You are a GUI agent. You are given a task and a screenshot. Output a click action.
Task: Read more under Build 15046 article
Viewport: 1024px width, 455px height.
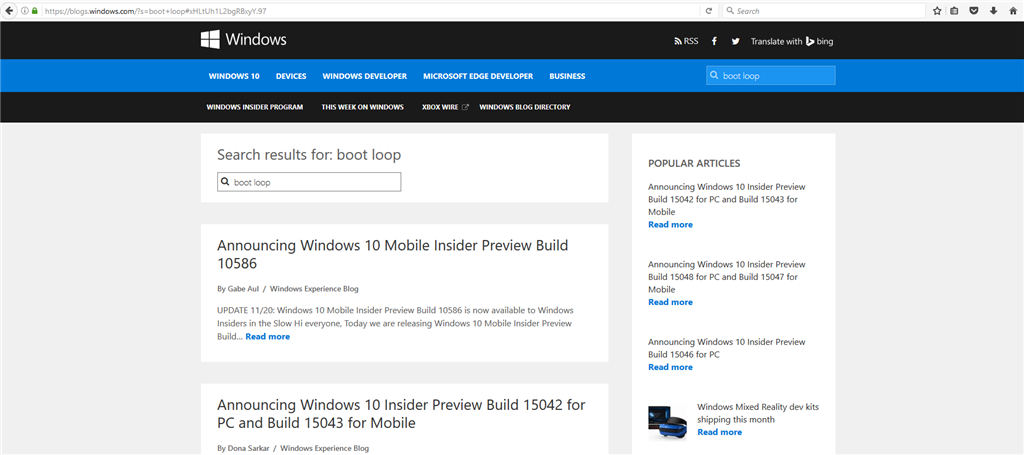[671, 368]
